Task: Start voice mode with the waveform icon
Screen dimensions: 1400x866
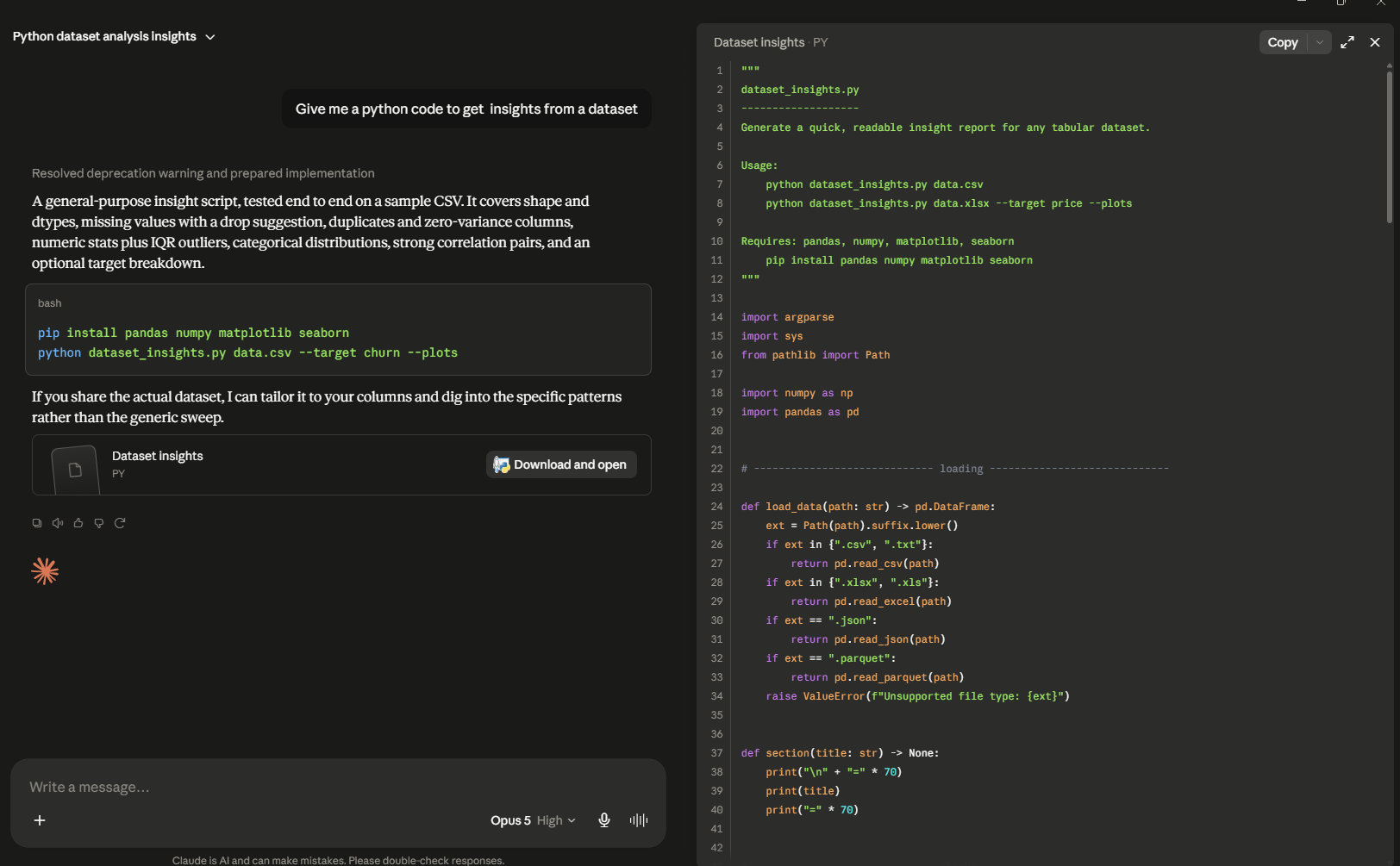Action: tap(639, 820)
